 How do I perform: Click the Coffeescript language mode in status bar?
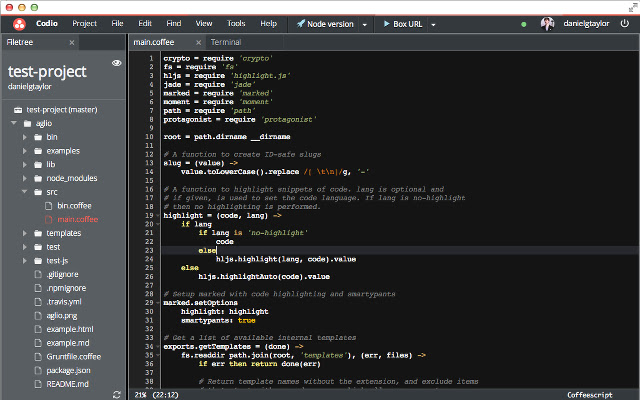[590, 395]
